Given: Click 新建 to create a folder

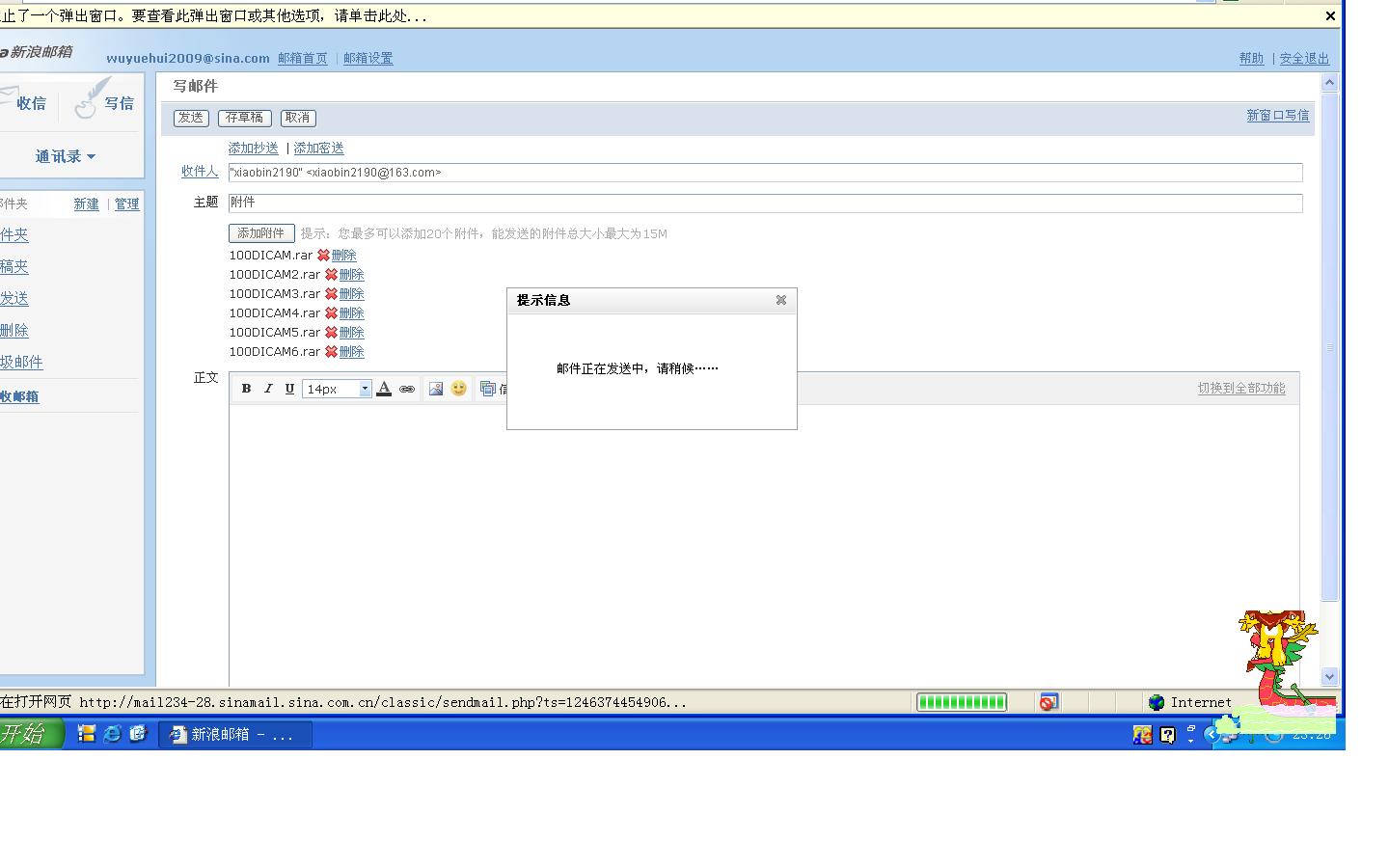Looking at the screenshot, I should pos(87,204).
